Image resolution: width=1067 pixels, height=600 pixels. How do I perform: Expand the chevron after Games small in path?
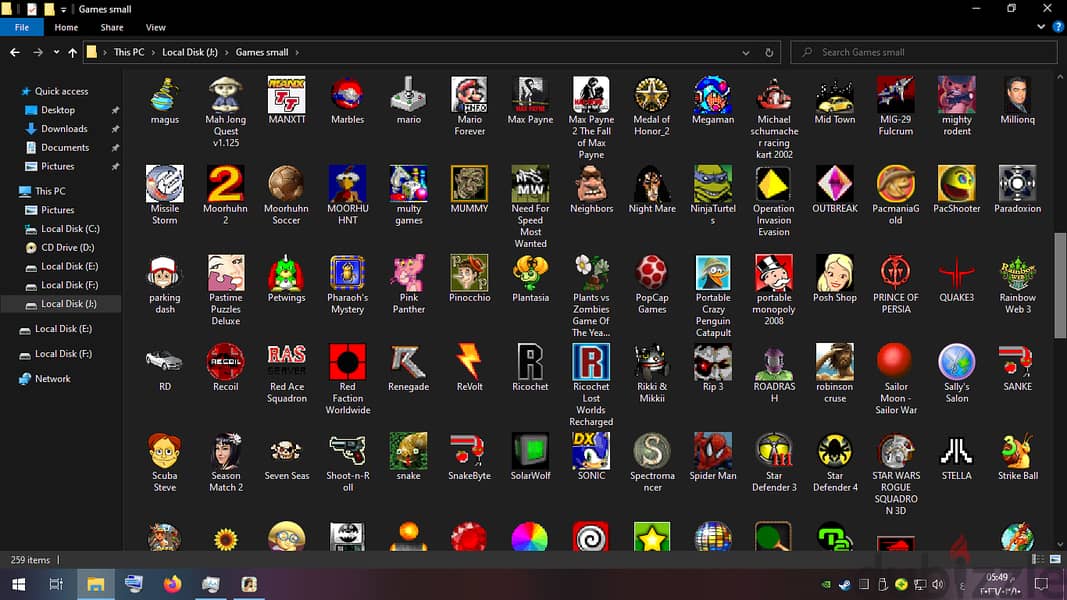[297, 52]
